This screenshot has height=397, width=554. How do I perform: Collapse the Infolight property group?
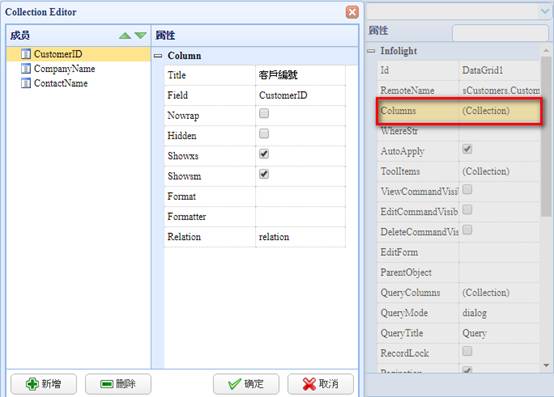[371, 51]
